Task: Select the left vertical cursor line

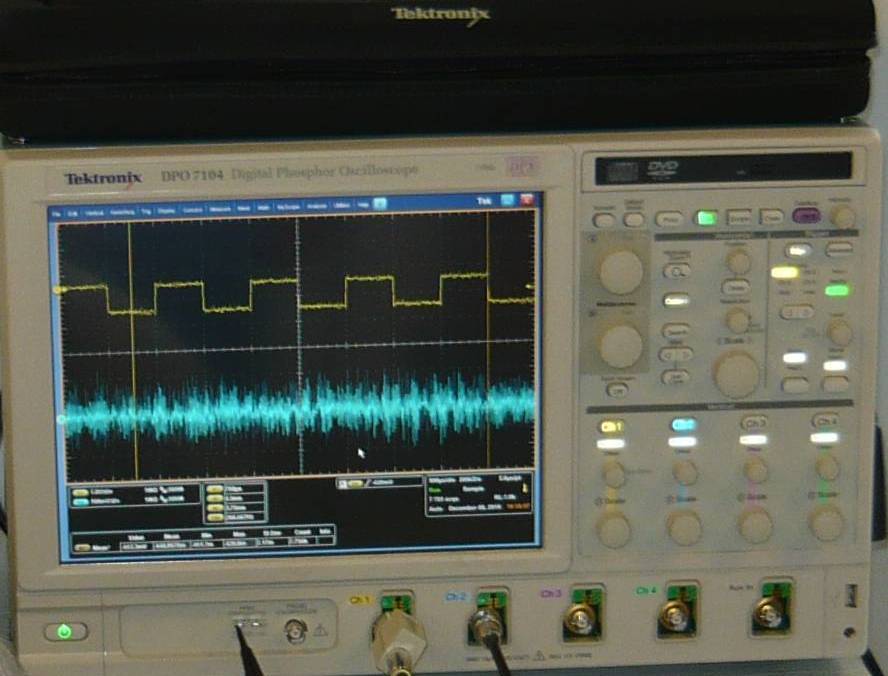Action: coord(133,351)
